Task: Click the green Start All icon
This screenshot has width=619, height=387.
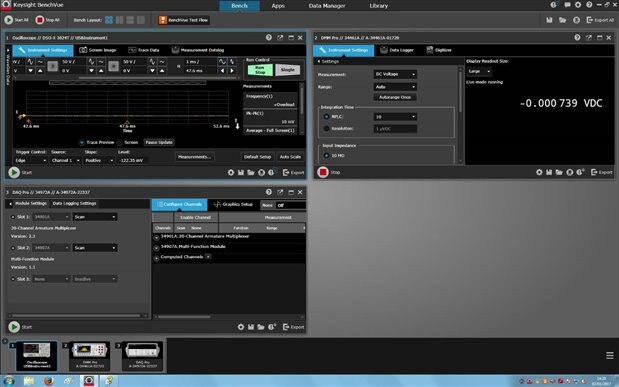Action: 9,20
